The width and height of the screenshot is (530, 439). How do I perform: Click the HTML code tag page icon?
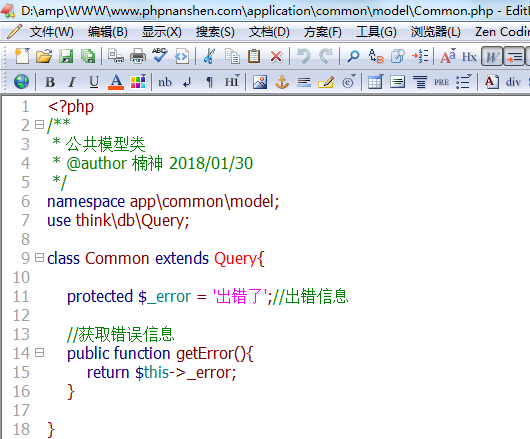pyautogui.click(x=182, y=56)
